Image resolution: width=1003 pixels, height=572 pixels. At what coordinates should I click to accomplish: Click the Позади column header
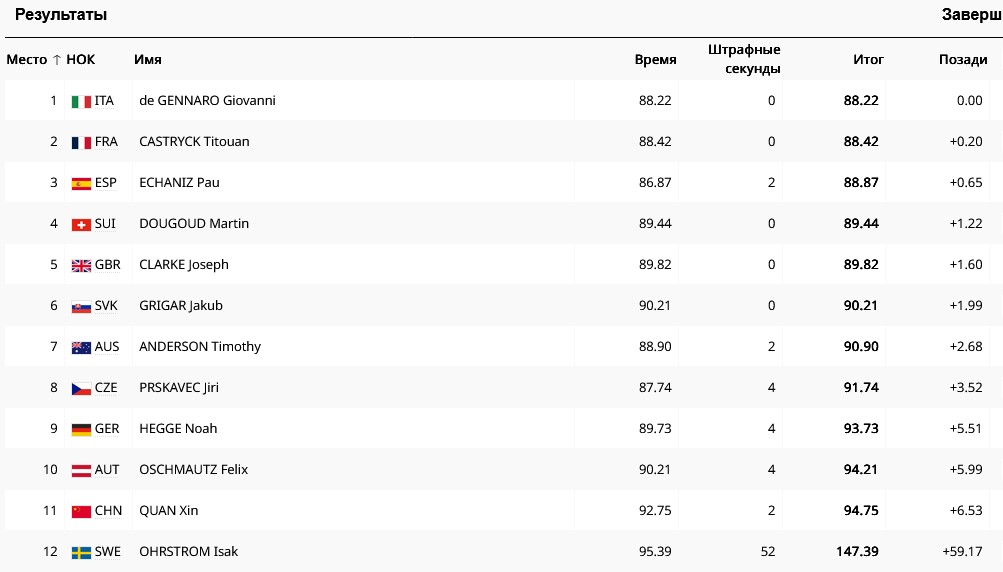[963, 60]
